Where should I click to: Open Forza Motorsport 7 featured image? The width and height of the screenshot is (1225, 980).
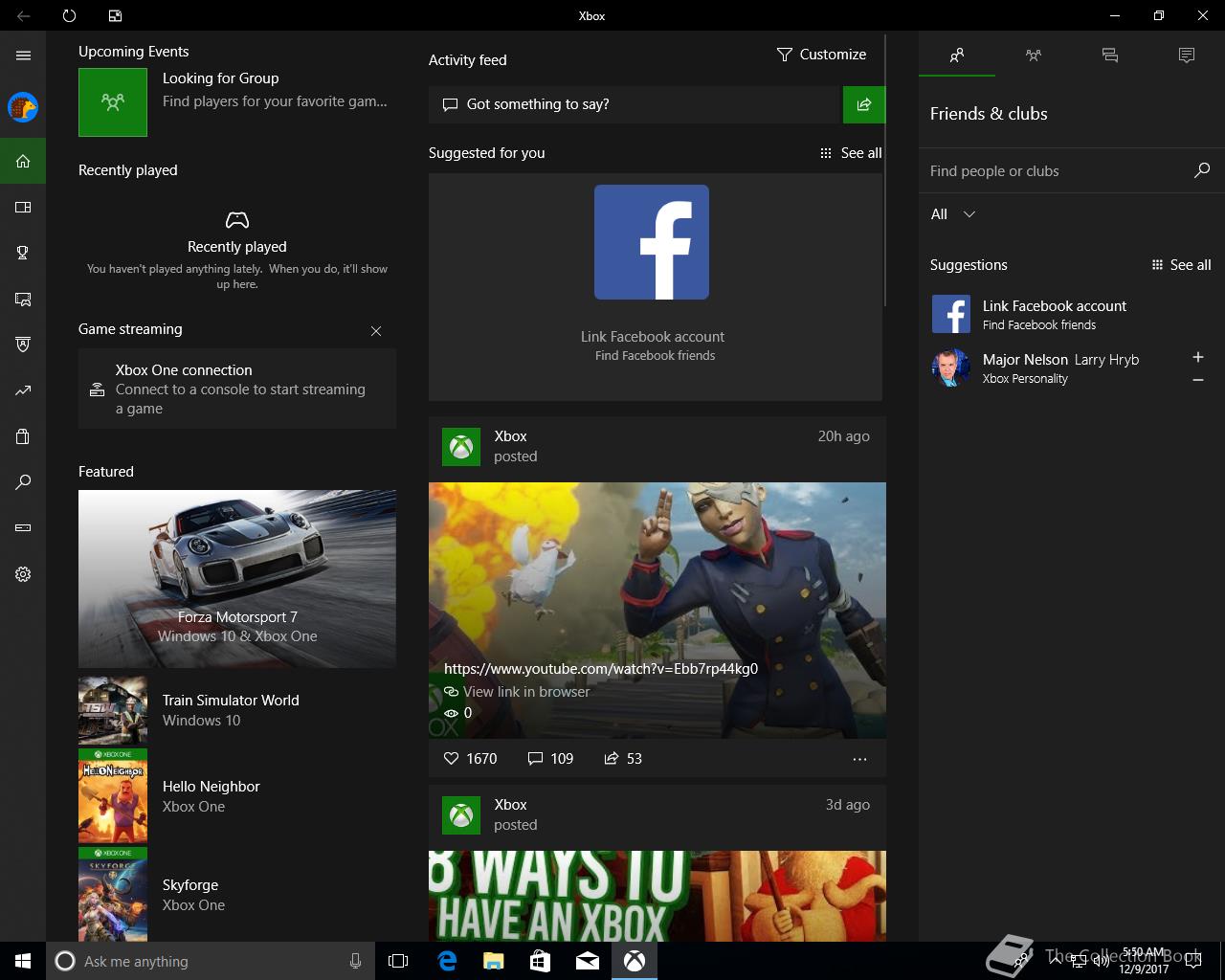click(x=237, y=578)
